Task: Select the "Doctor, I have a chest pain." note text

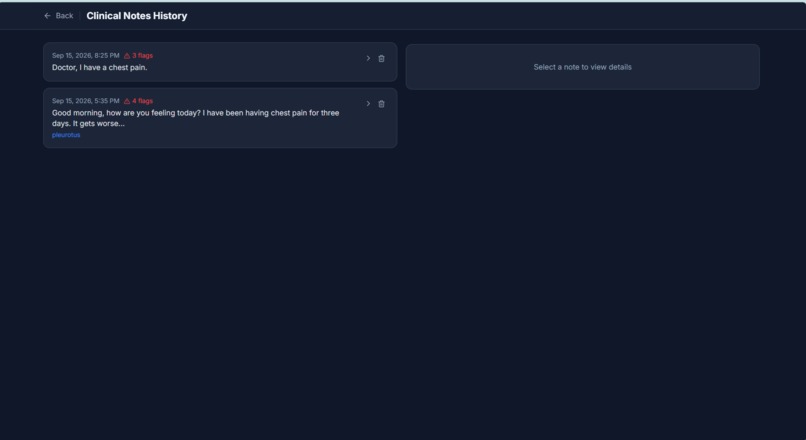Action: [99, 67]
